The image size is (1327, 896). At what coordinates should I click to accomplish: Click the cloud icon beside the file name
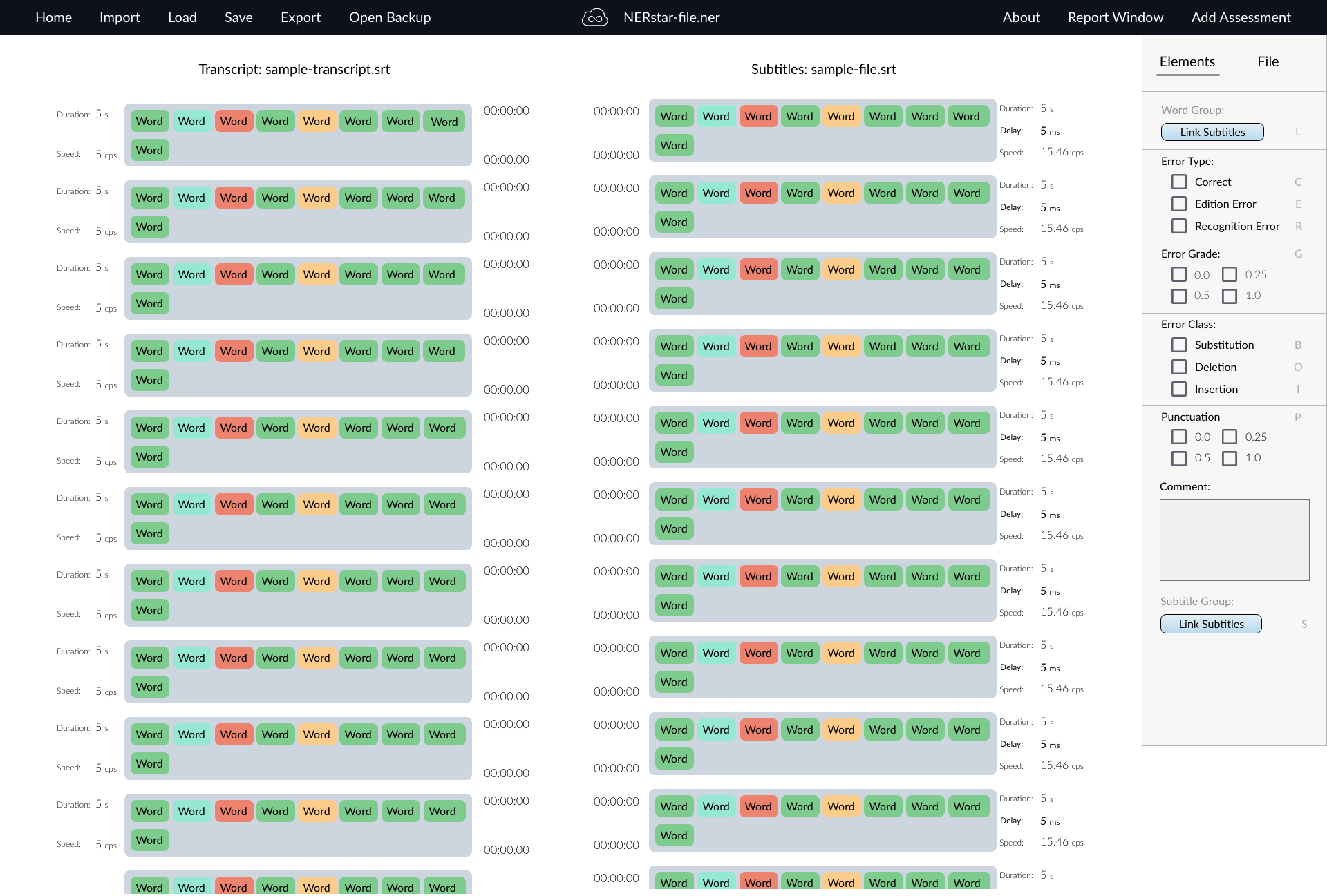coord(594,17)
